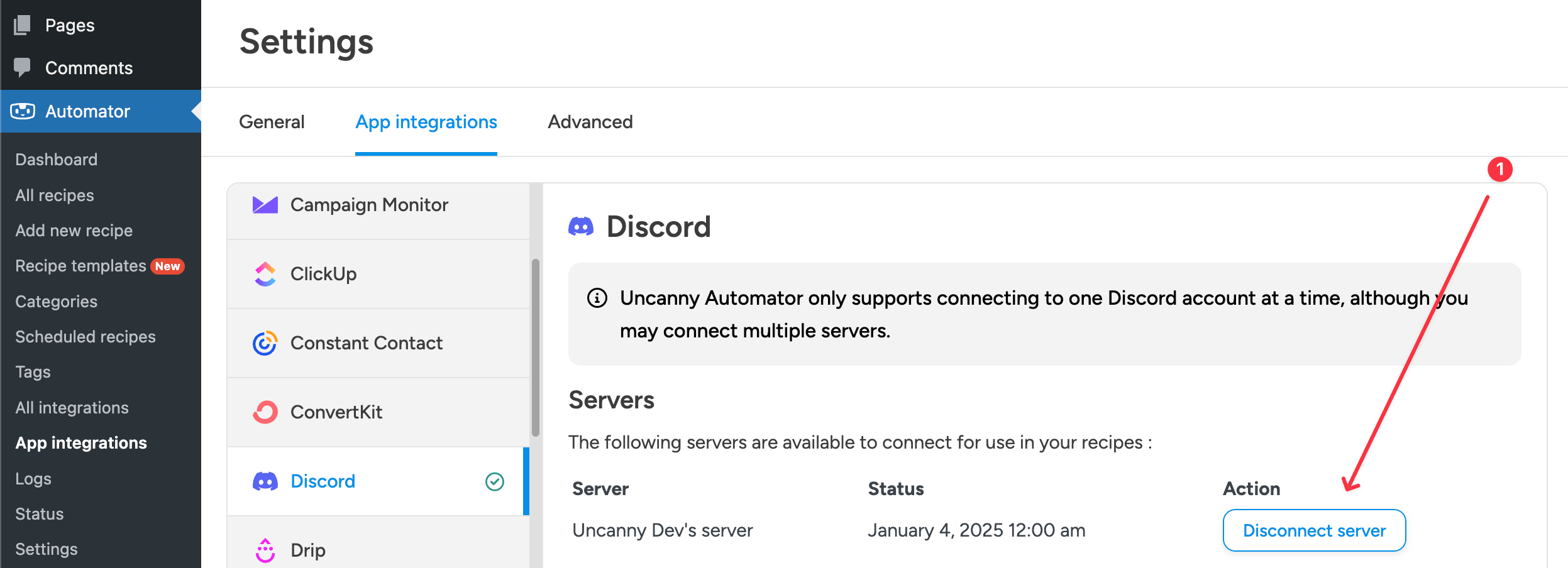This screenshot has width=1568, height=568.
Task: Click the Comments speech bubble icon
Action: pyautogui.click(x=22, y=67)
